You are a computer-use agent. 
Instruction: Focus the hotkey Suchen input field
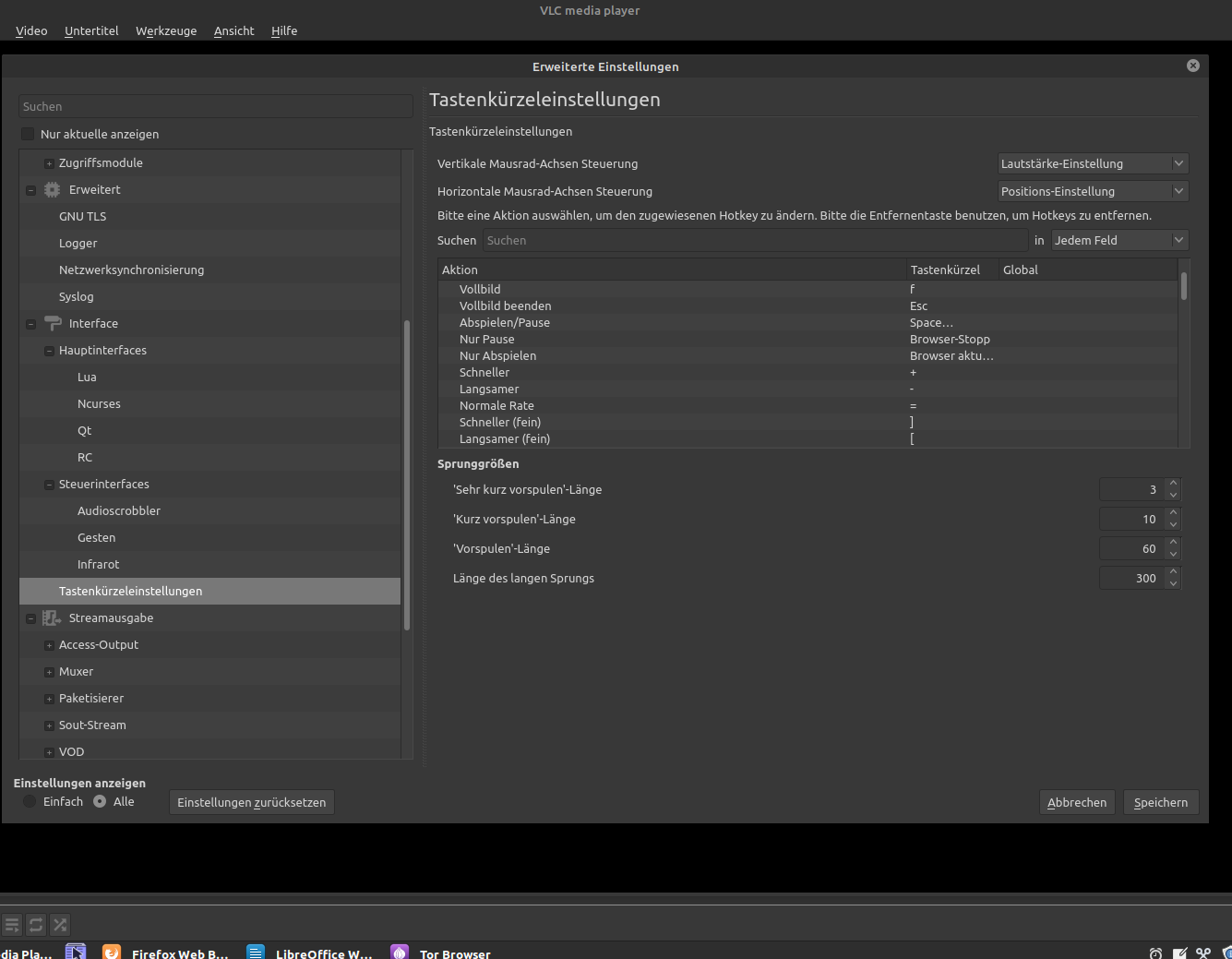tap(755, 240)
